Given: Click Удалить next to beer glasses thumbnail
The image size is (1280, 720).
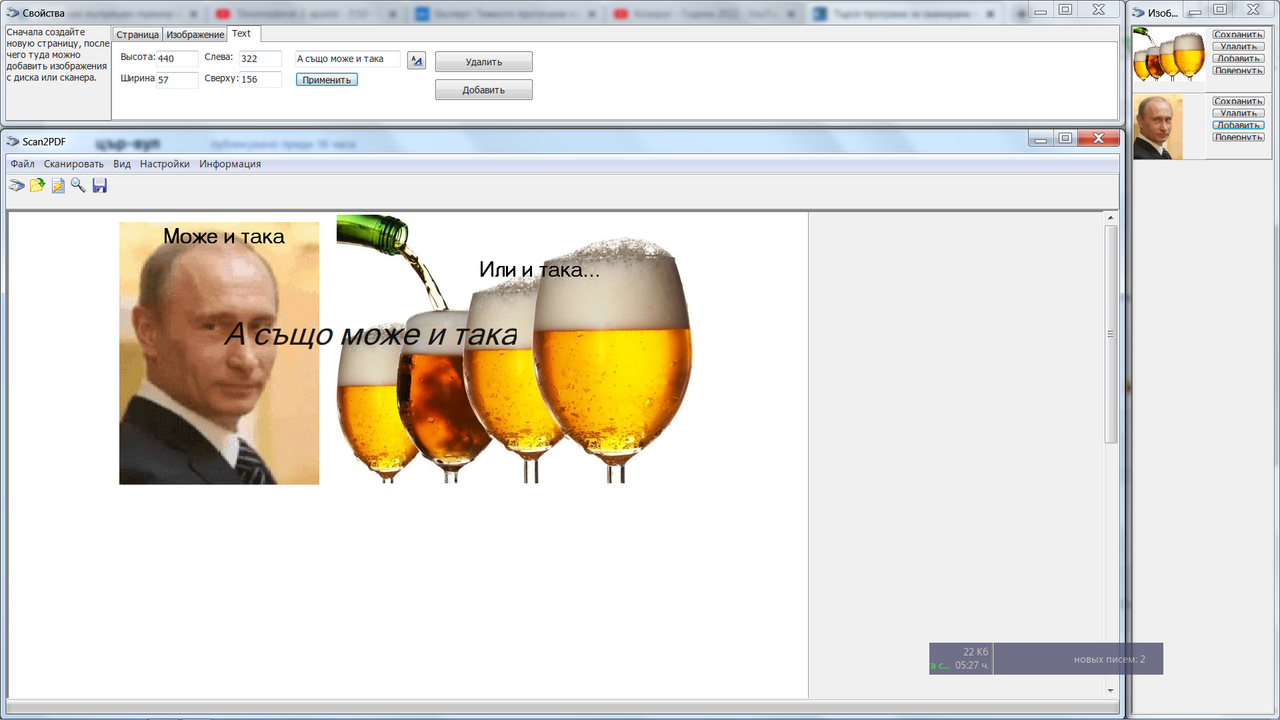Looking at the screenshot, I should 1239,46.
